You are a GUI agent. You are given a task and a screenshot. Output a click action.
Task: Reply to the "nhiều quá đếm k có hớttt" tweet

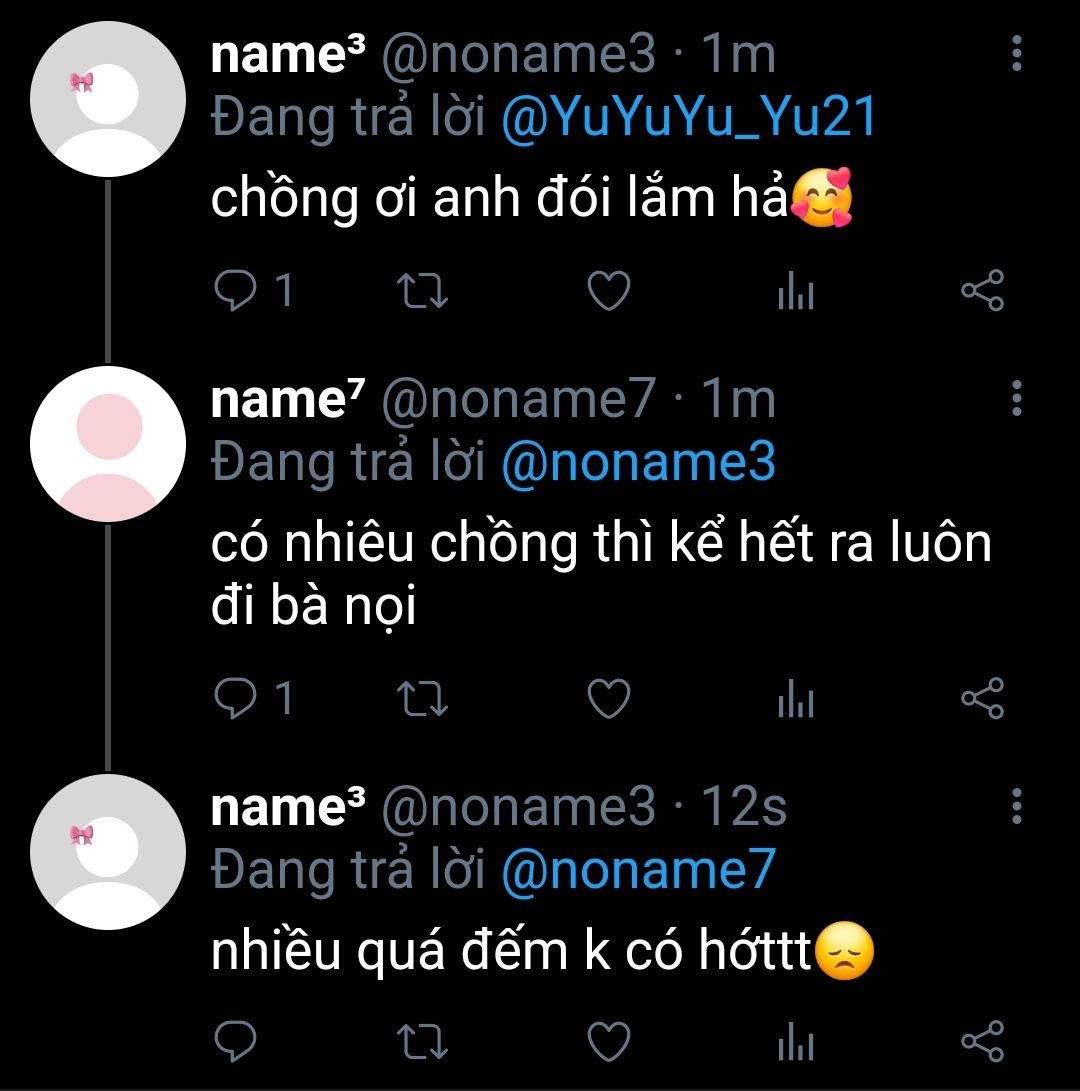tap(236, 1041)
